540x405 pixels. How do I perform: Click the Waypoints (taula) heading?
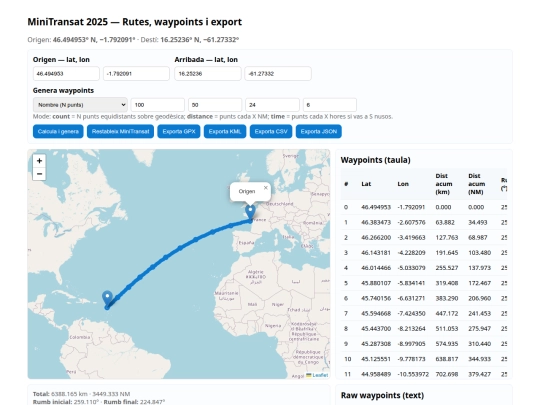[375, 160]
